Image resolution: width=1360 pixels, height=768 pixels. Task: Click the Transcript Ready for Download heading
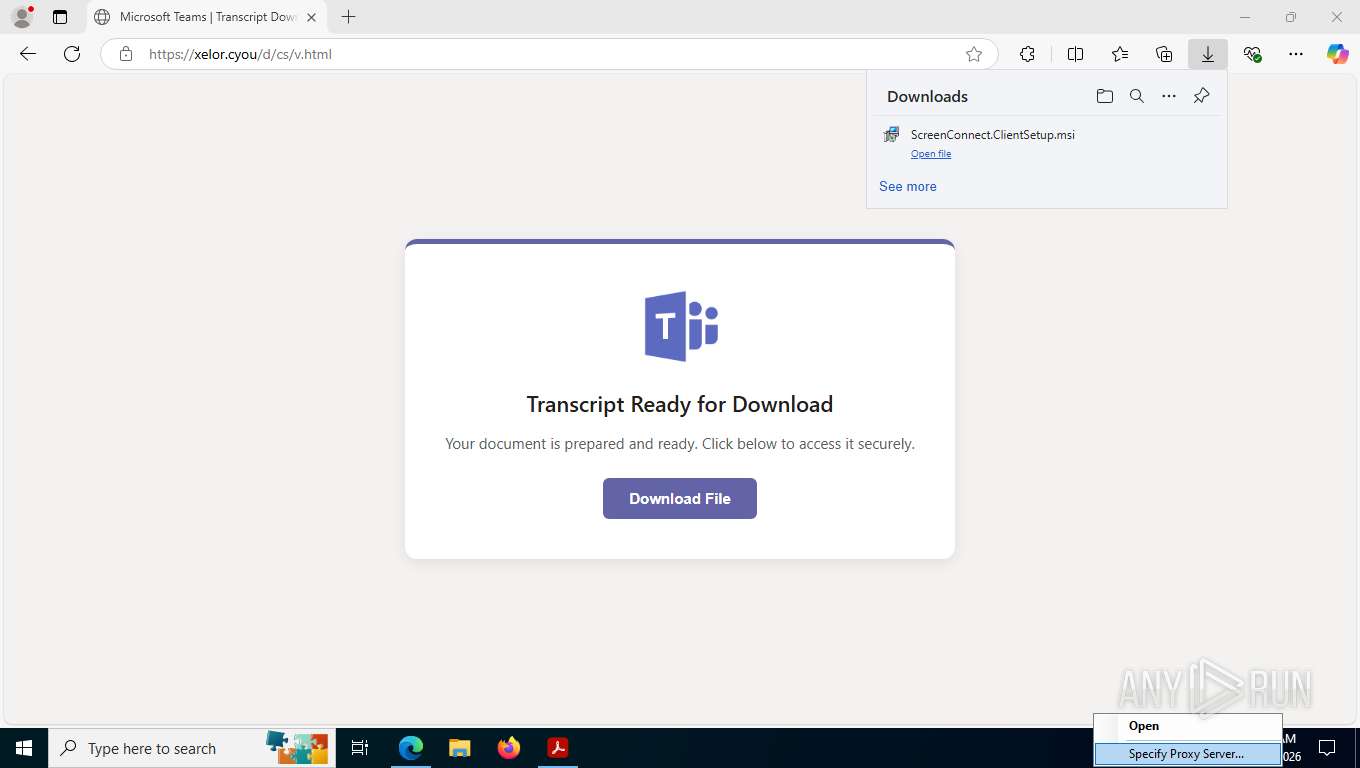[680, 404]
